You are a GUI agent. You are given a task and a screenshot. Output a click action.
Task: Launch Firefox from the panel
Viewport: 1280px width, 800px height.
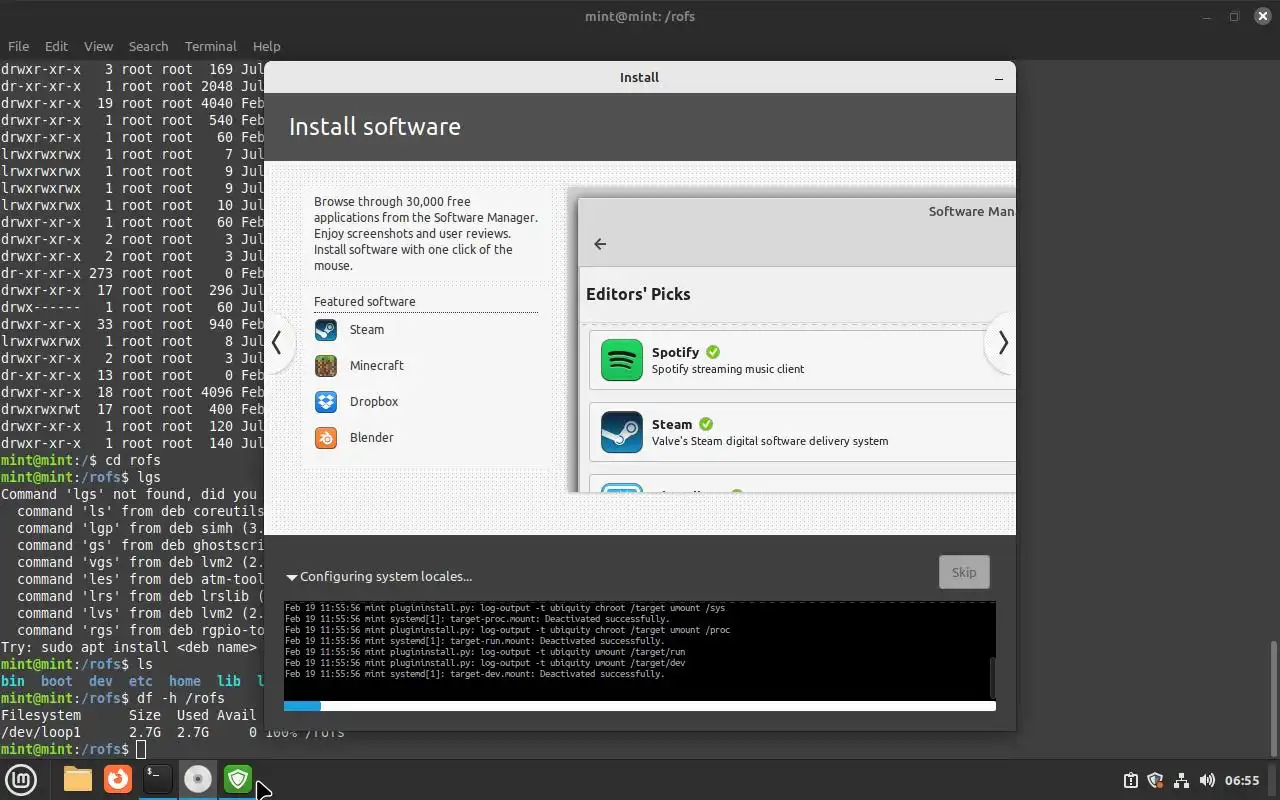tap(118, 779)
